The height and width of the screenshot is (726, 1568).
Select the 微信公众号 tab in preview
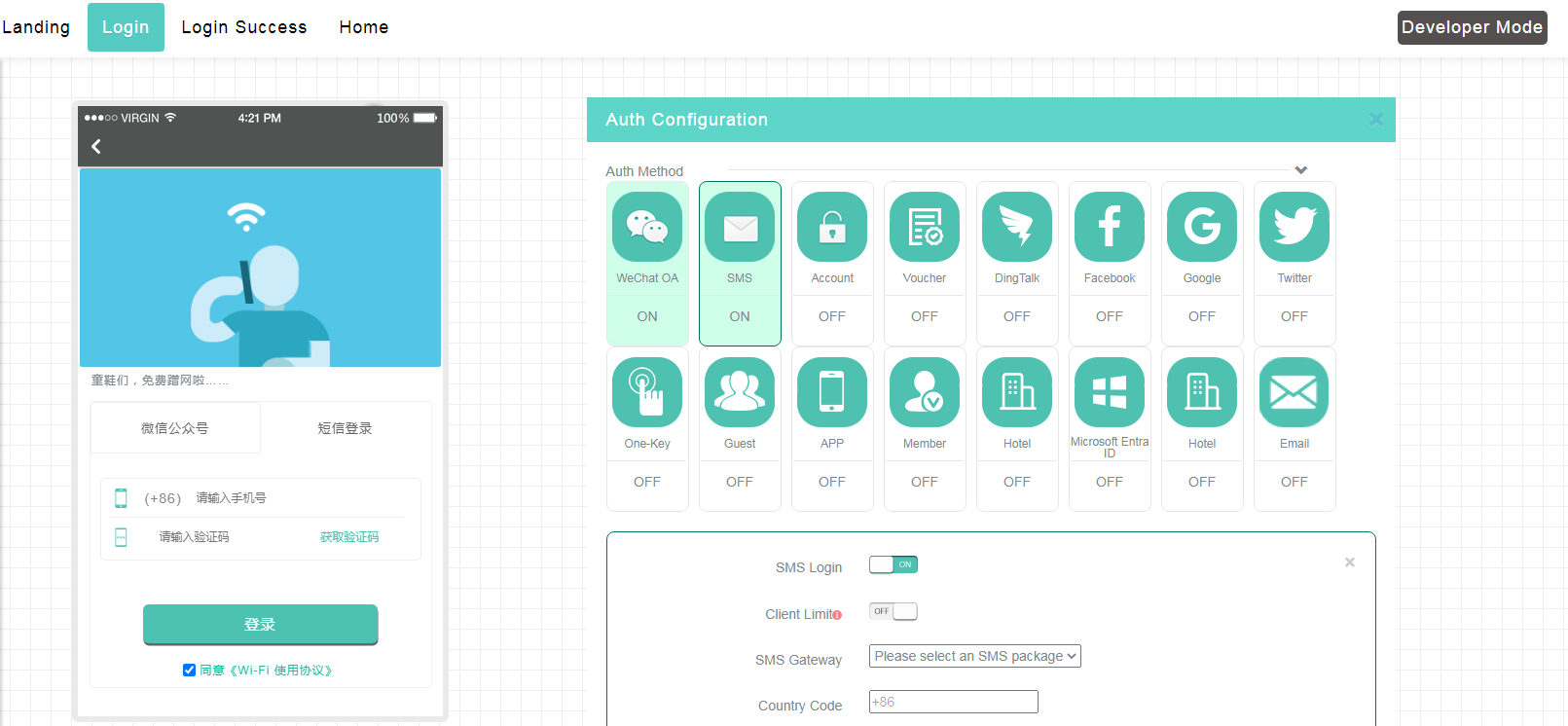point(175,428)
